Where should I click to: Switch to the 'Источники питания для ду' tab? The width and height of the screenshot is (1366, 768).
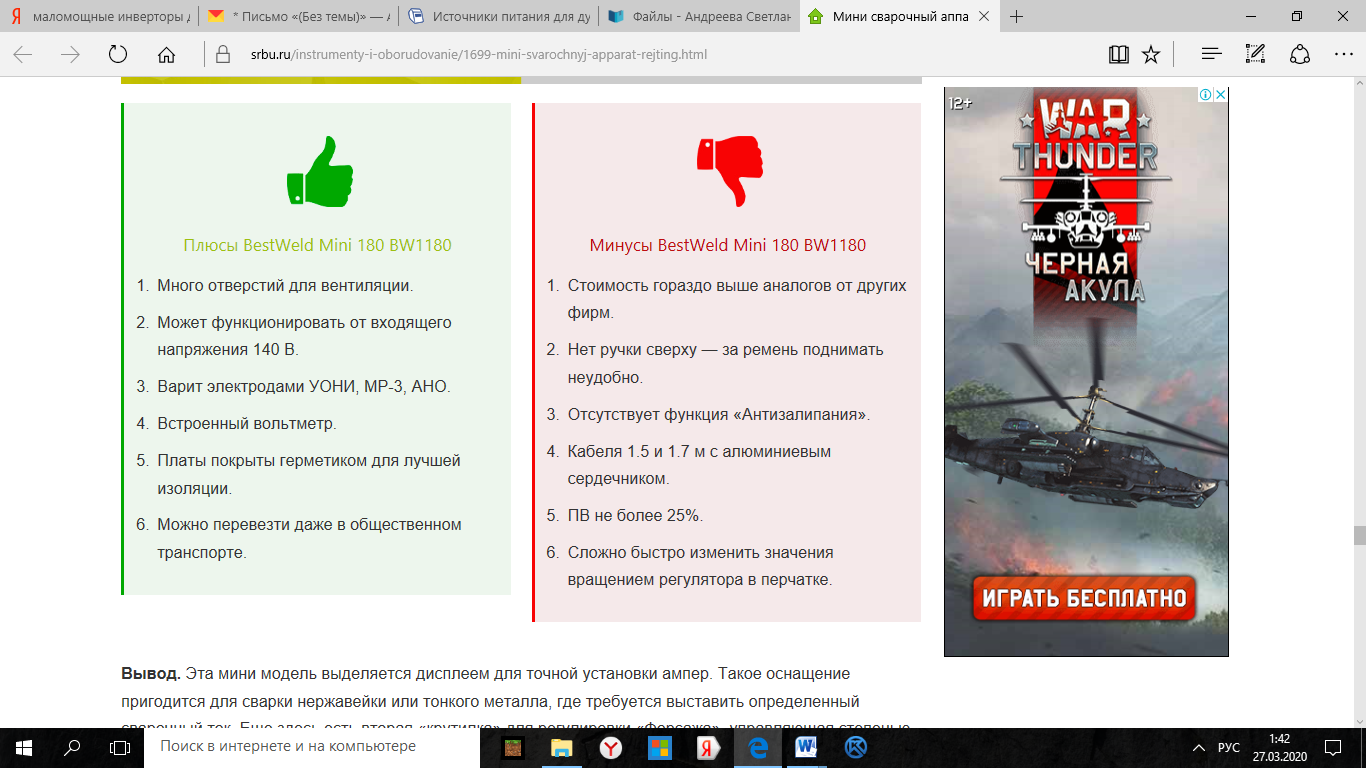(x=498, y=16)
